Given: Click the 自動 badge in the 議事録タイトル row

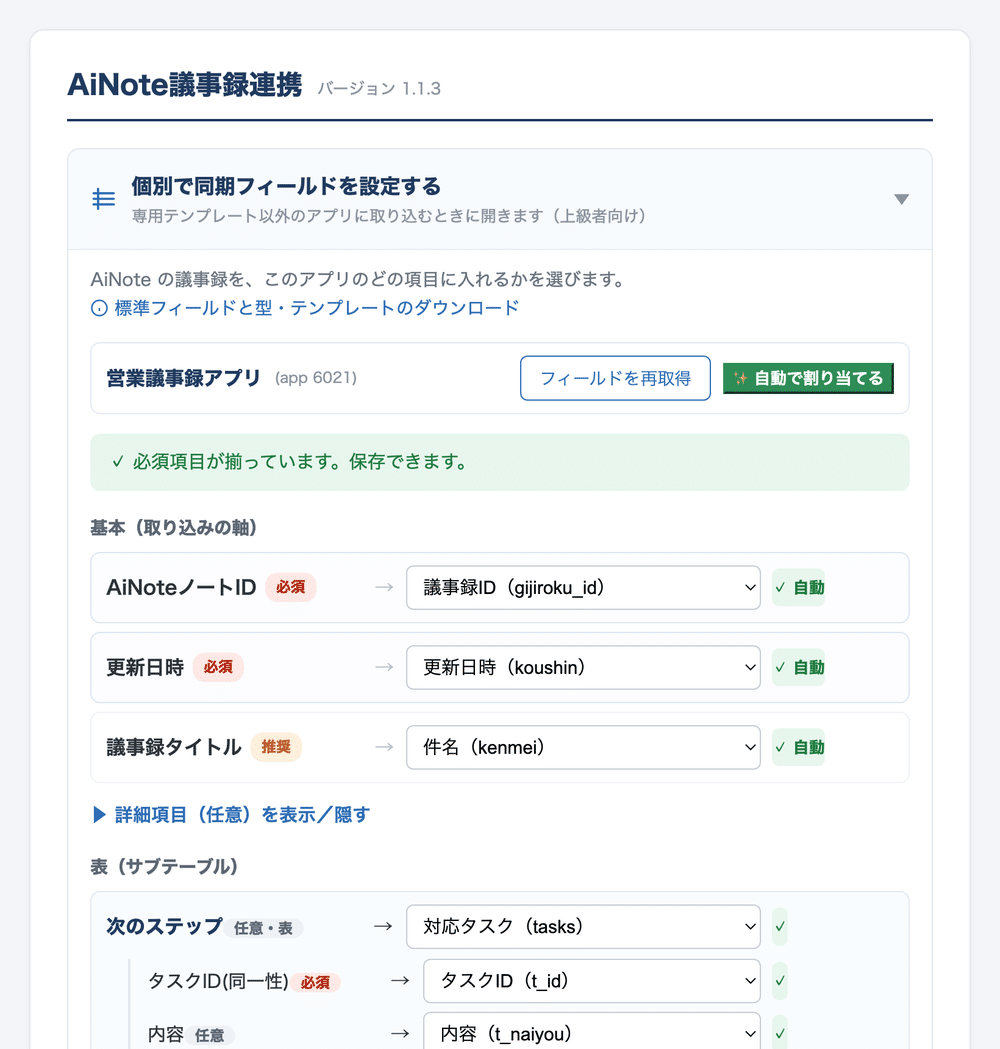Looking at the screenshot, I should pyautogui.click(x=798, y=747).
